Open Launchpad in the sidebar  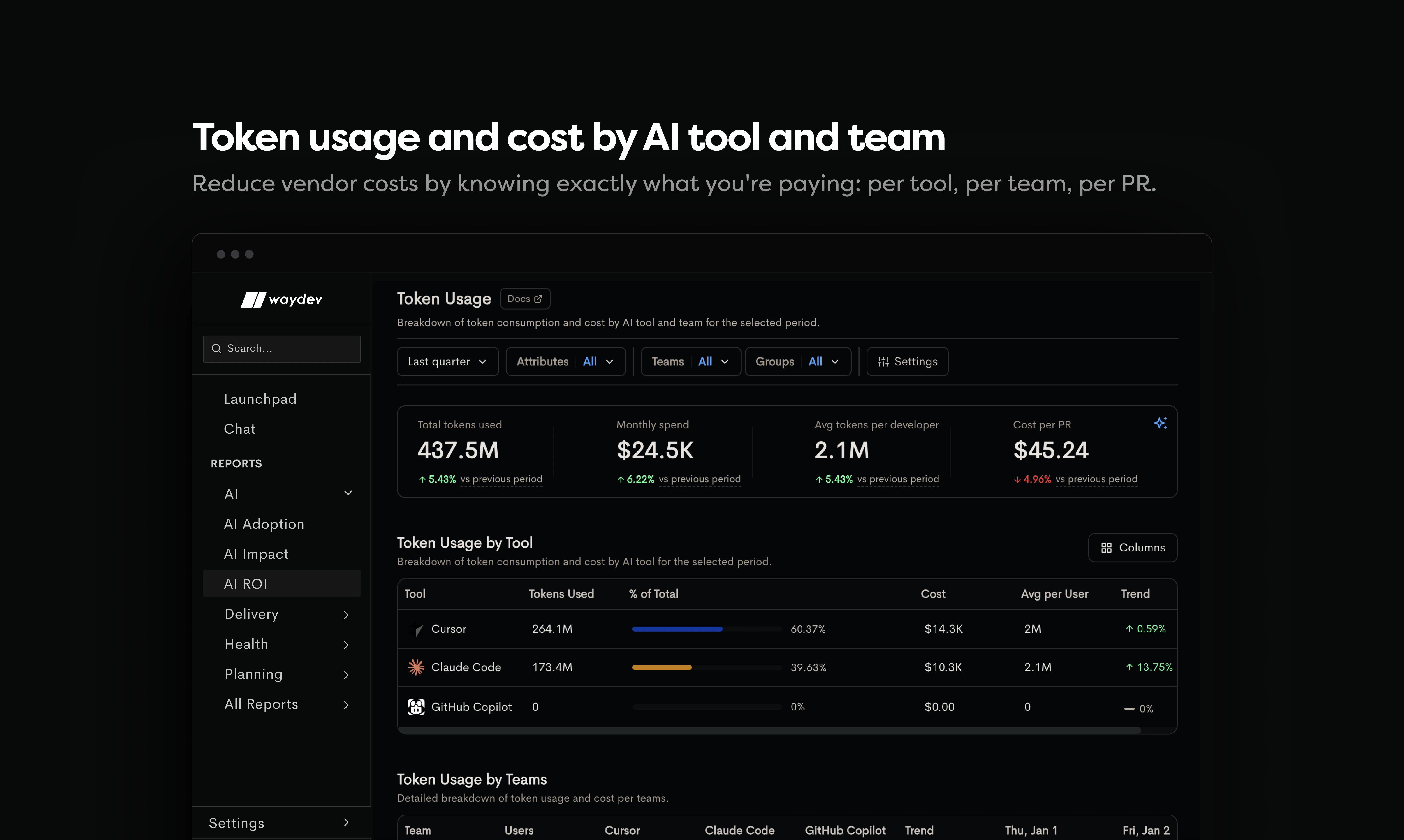click(x=260, y=399)
